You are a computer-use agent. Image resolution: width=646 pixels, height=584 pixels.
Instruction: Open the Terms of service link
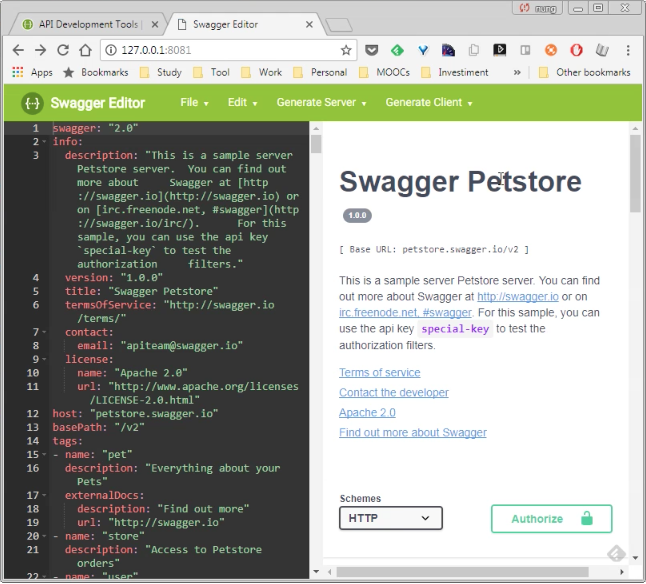click(379, 372)
